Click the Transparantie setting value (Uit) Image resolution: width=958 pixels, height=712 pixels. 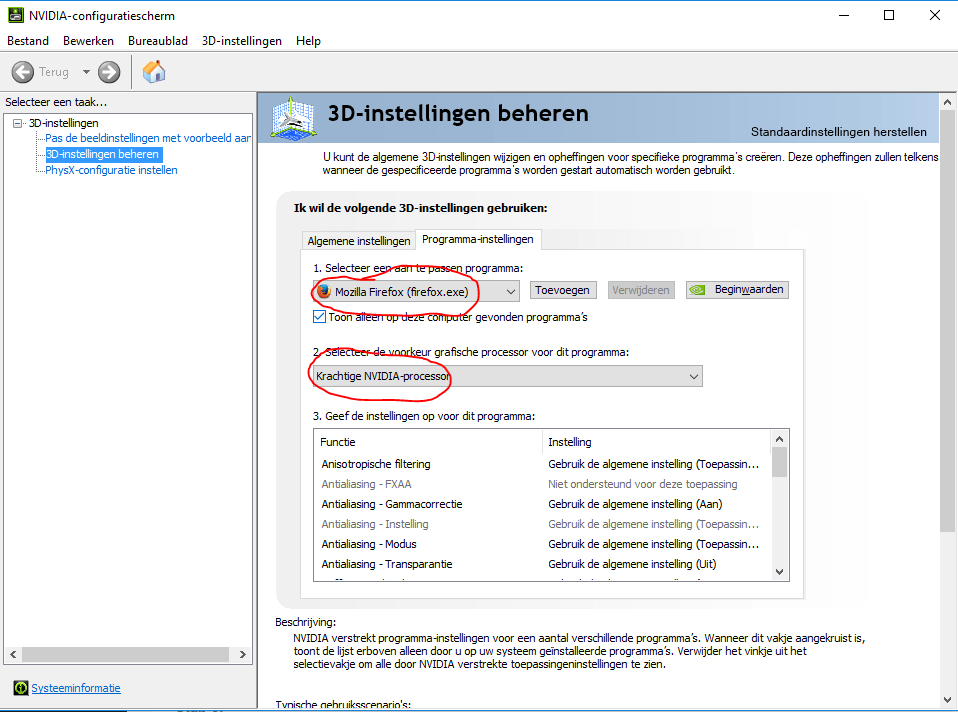click(632, 564)
